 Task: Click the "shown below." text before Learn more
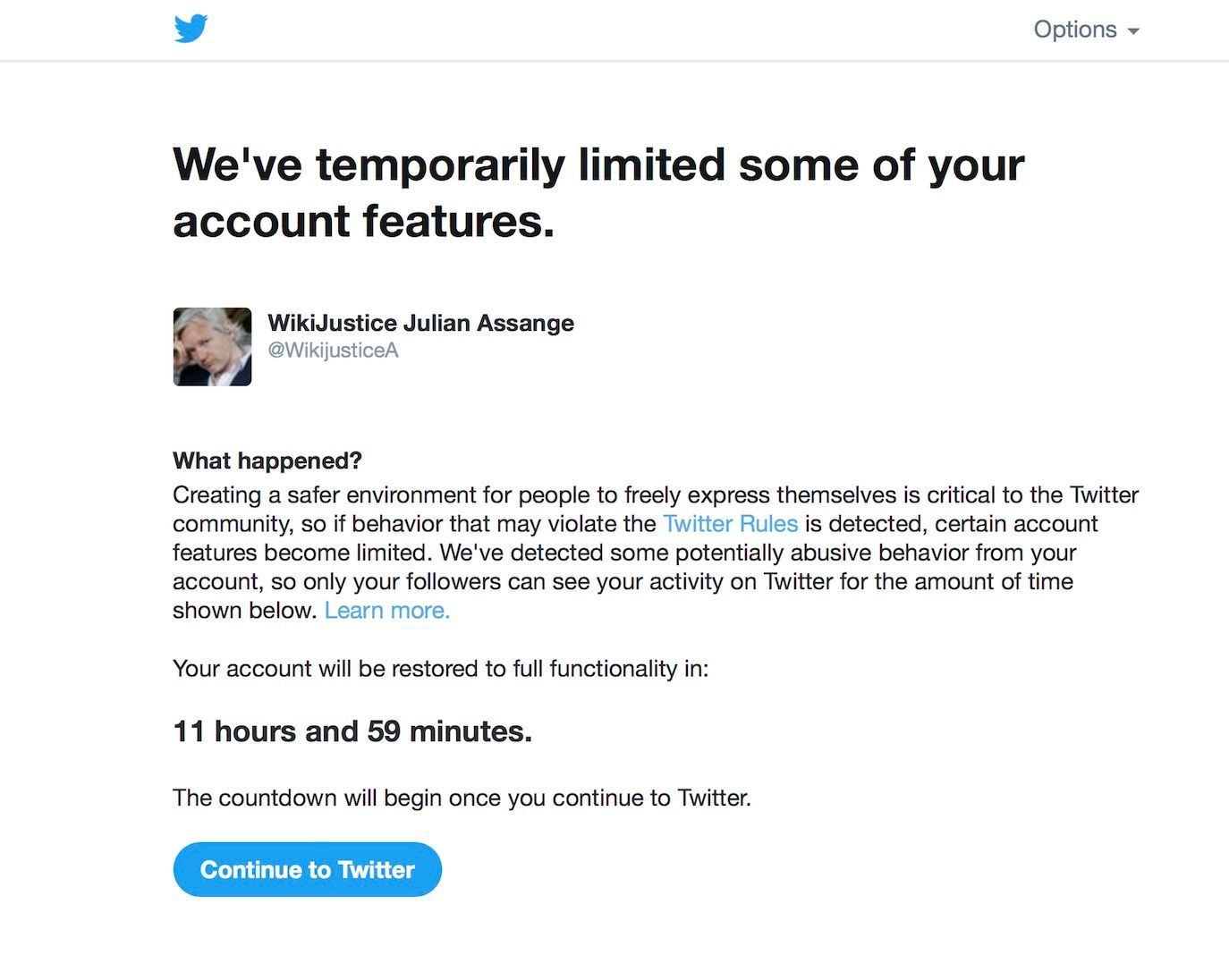pyautogui.click(x=244, y=611)
